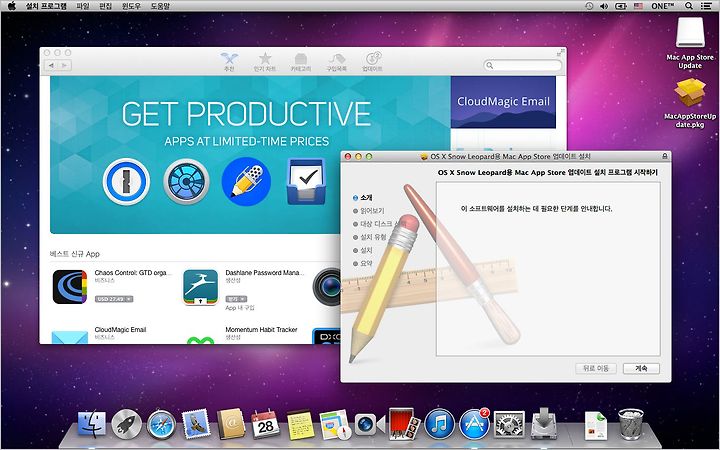This screenshot has width=720, height=450.
Task: Open the 파일 file menu
Action: (x=83, y=6)
